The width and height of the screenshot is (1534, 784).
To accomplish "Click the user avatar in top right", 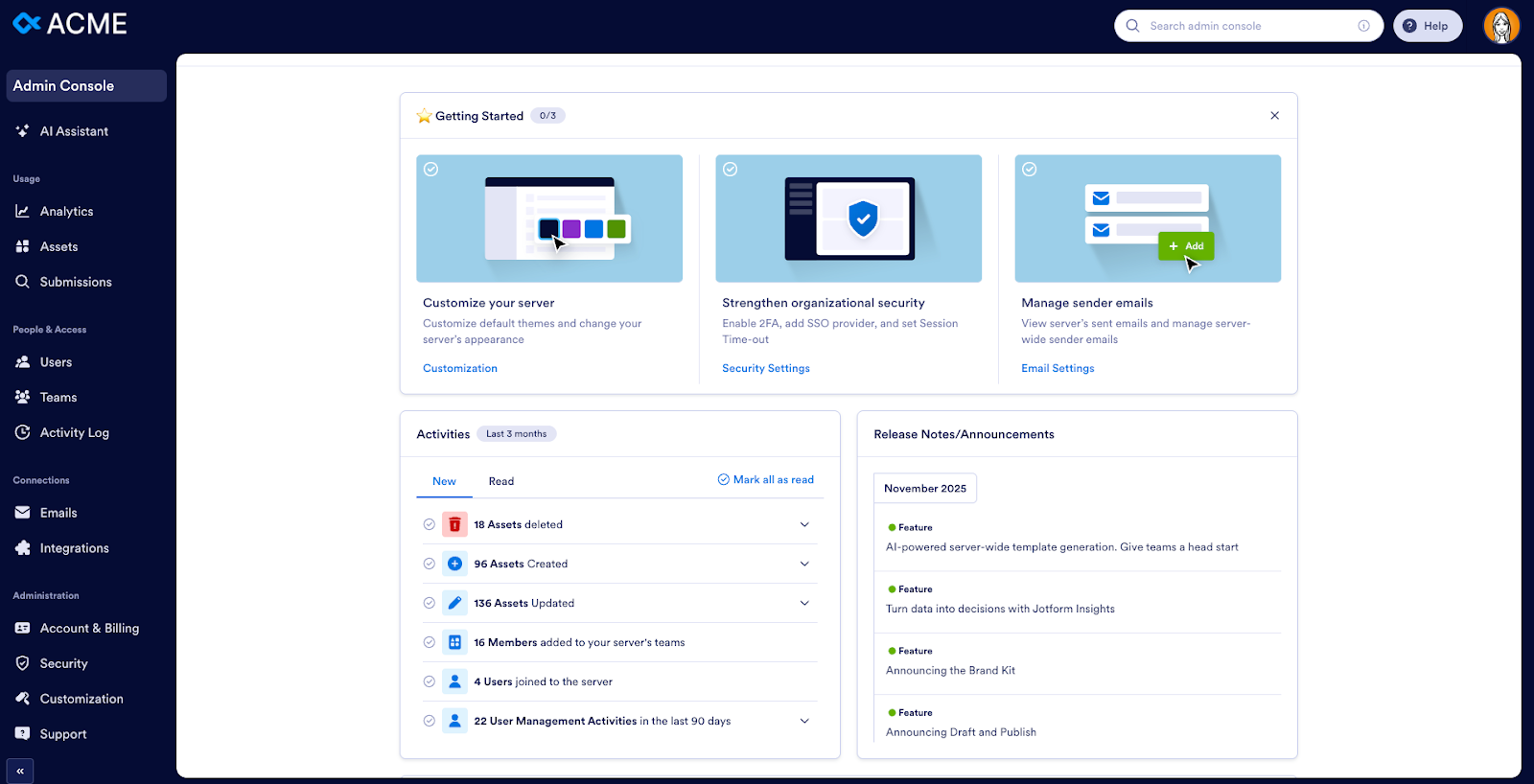I will pos(1501,26).
